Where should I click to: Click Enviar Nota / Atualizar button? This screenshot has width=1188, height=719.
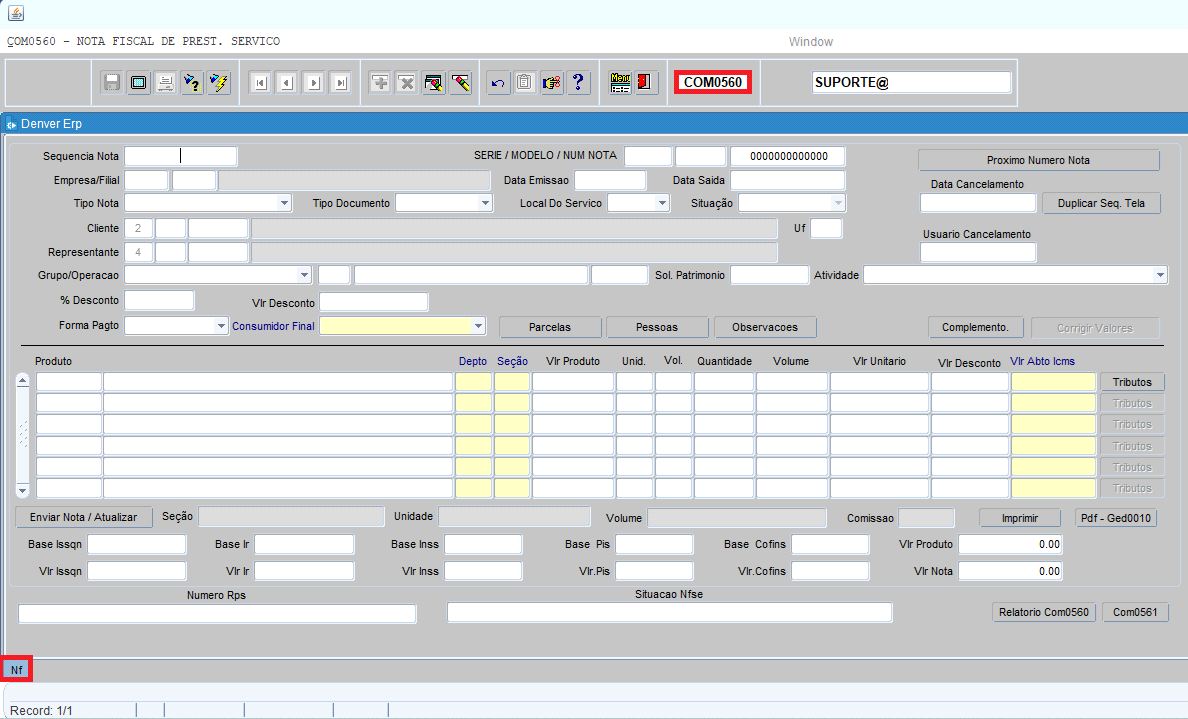click(x=83, y=517)
